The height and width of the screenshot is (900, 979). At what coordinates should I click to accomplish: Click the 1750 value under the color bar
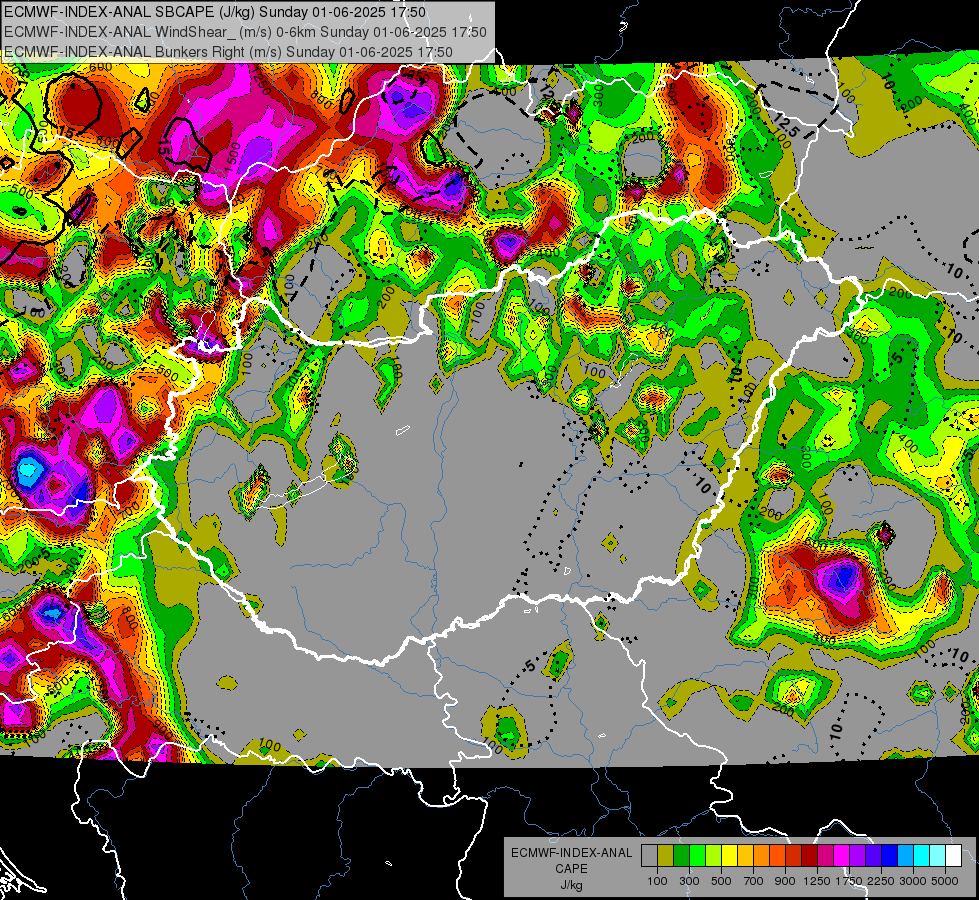coord(849,881)
